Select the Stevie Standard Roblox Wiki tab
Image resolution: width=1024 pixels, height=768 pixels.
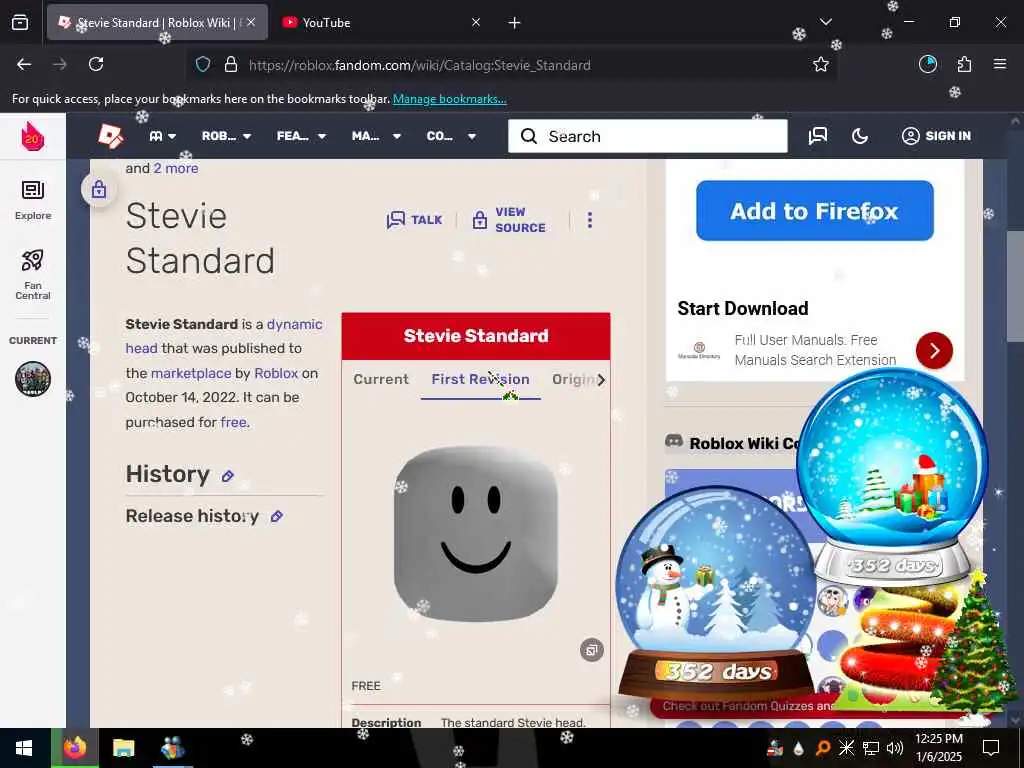point(157,22)
